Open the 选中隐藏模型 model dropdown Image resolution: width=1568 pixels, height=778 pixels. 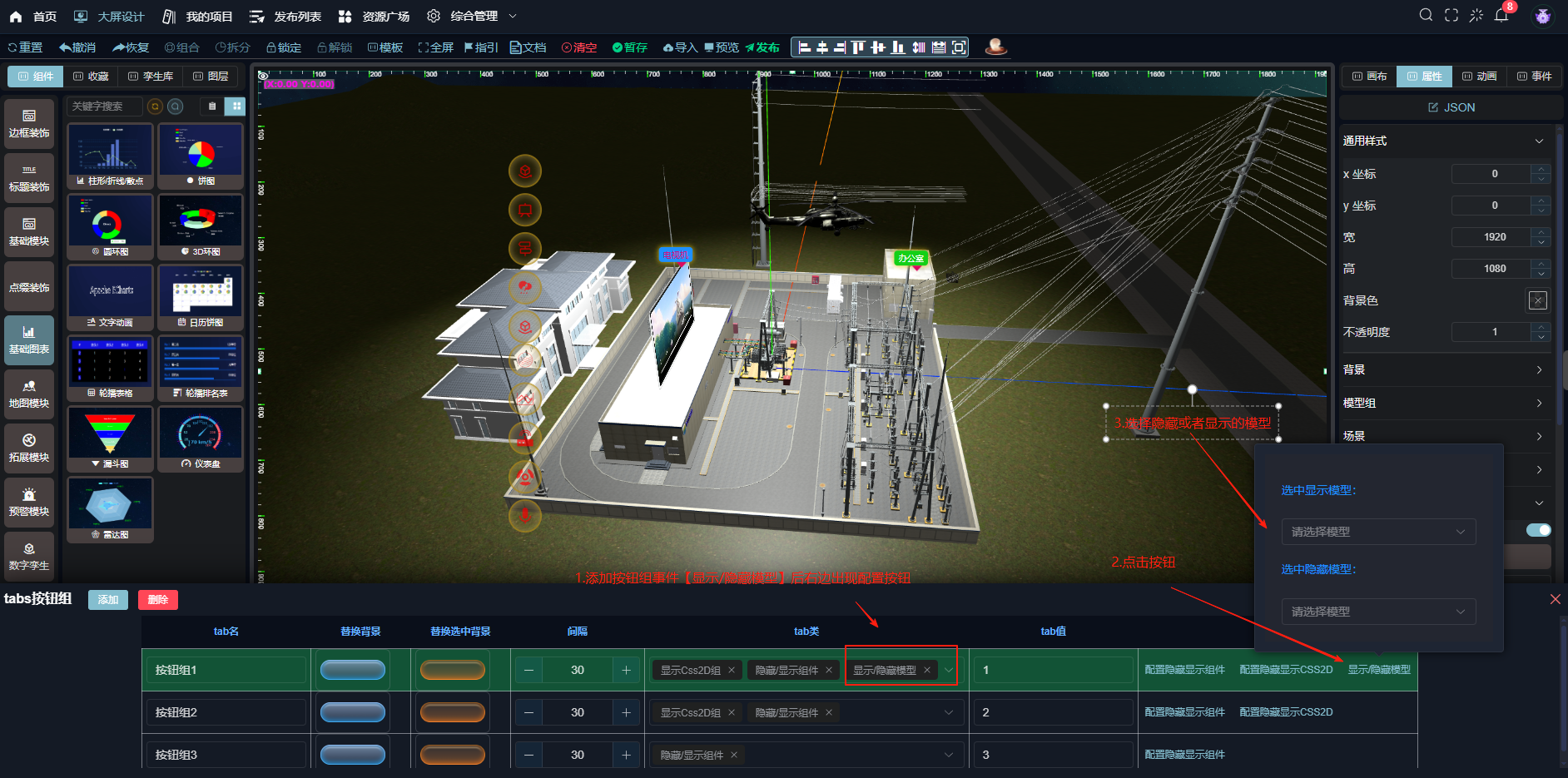pos(1378,612)
